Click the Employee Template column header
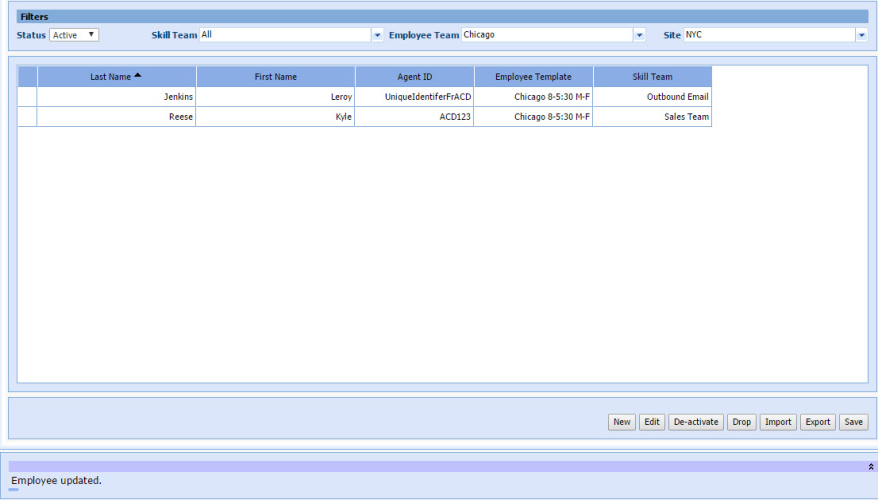This screenshot has height=500, width=878. point(533,77)
